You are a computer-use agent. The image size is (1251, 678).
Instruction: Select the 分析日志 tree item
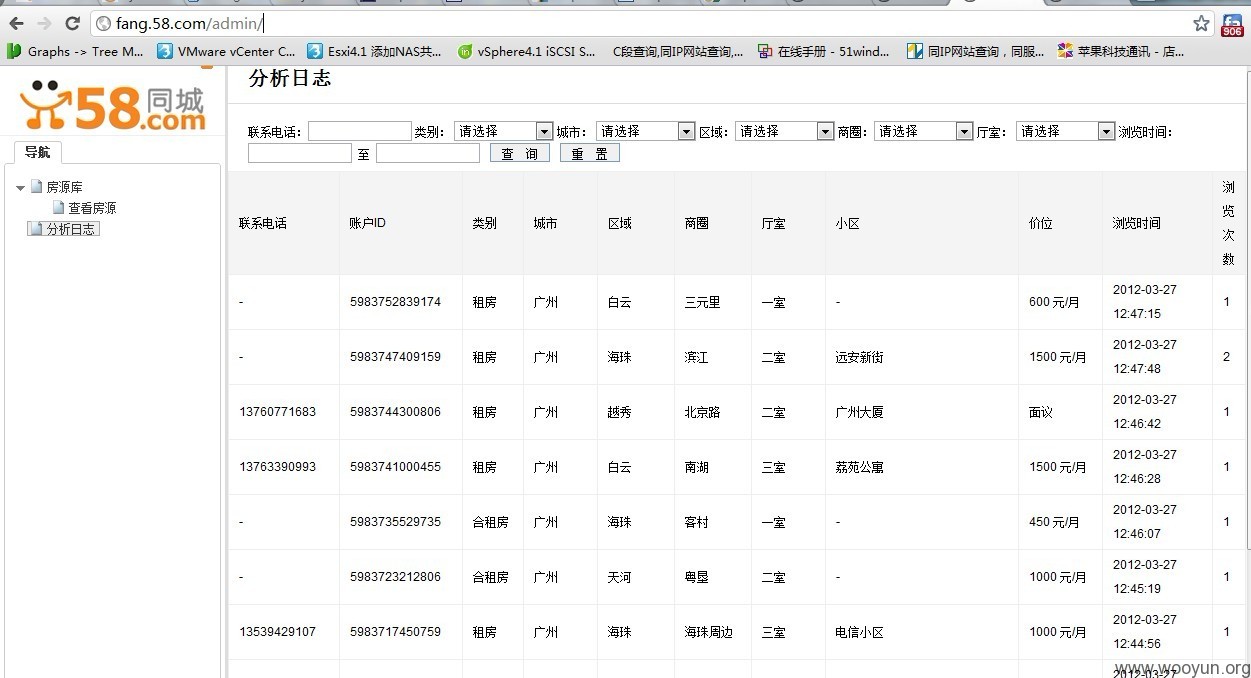[x=64, y=229]
